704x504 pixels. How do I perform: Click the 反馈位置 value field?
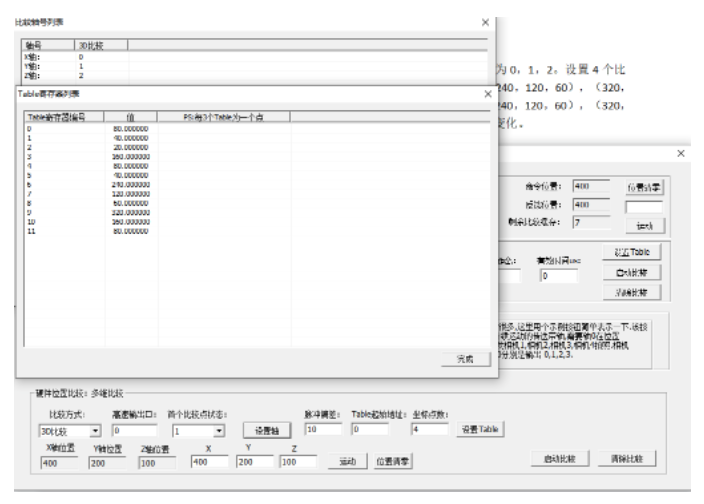[591, 205]
